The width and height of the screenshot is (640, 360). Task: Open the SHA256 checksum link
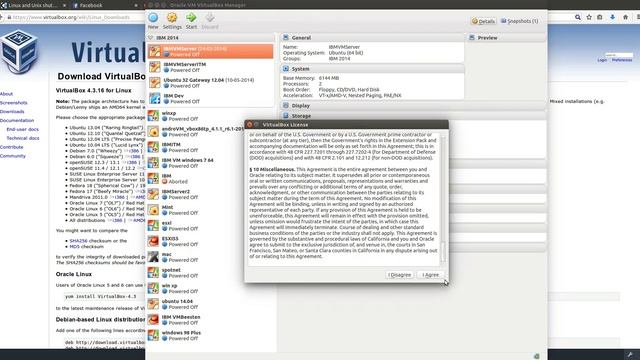[78, 241]
